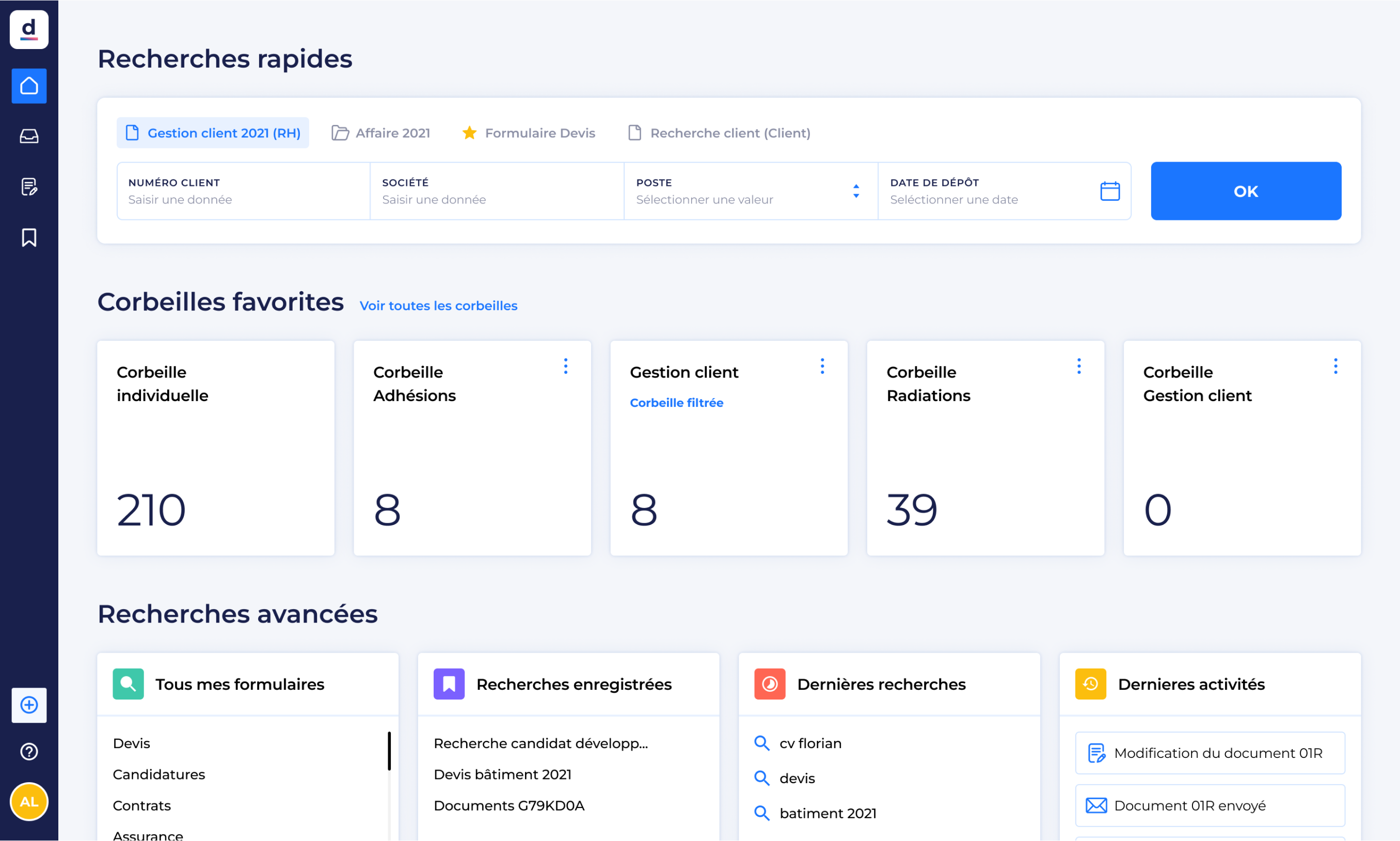Click the forms list scrollbar
This screenshot has height=841, width=1400.
[389, 751]
